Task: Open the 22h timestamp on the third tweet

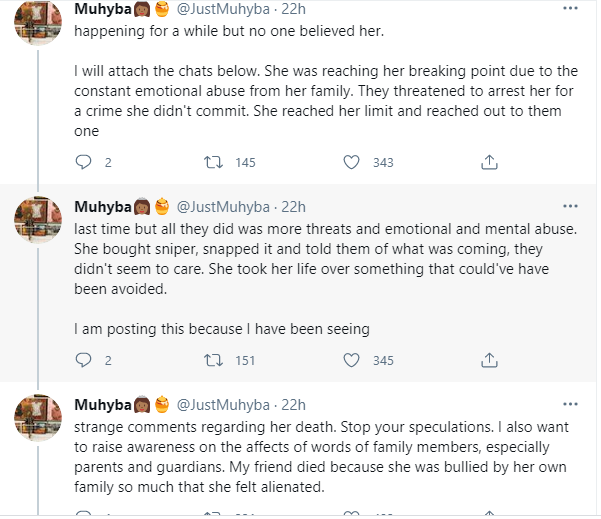Action: [295, 405]
